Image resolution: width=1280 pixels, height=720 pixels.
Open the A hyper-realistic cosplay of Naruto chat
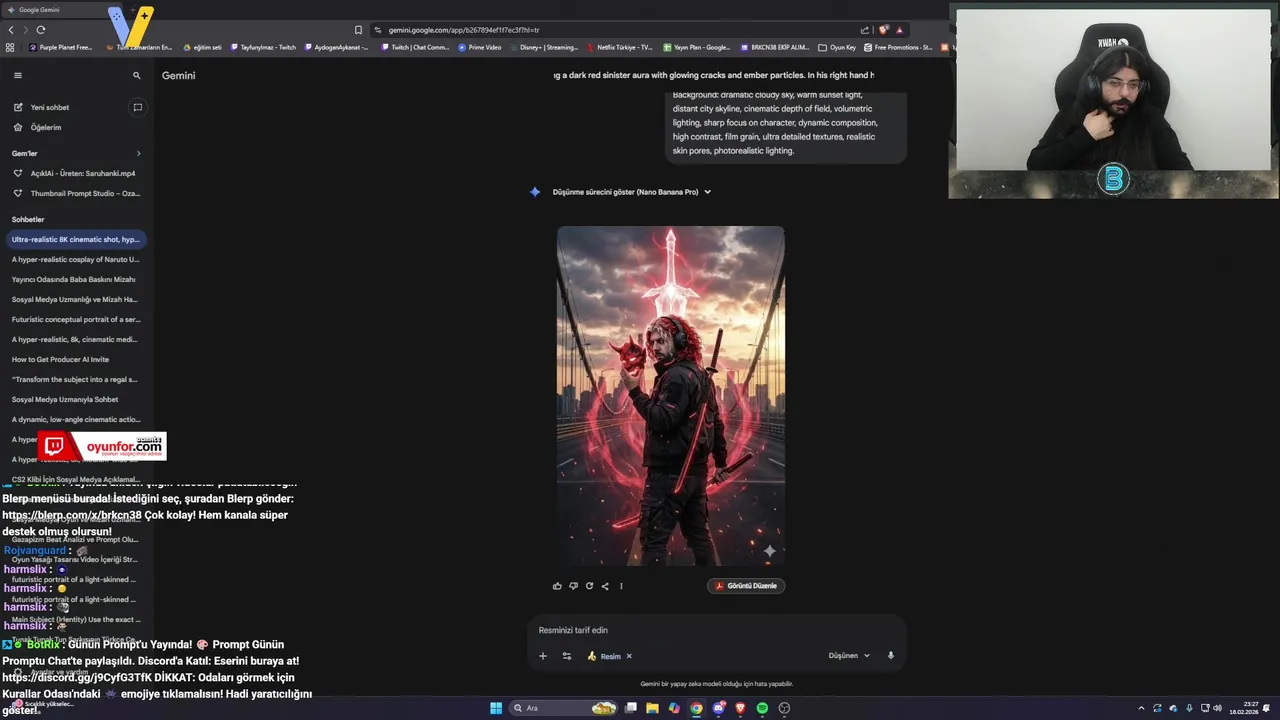pyautogui.click(x=76, y=259)
